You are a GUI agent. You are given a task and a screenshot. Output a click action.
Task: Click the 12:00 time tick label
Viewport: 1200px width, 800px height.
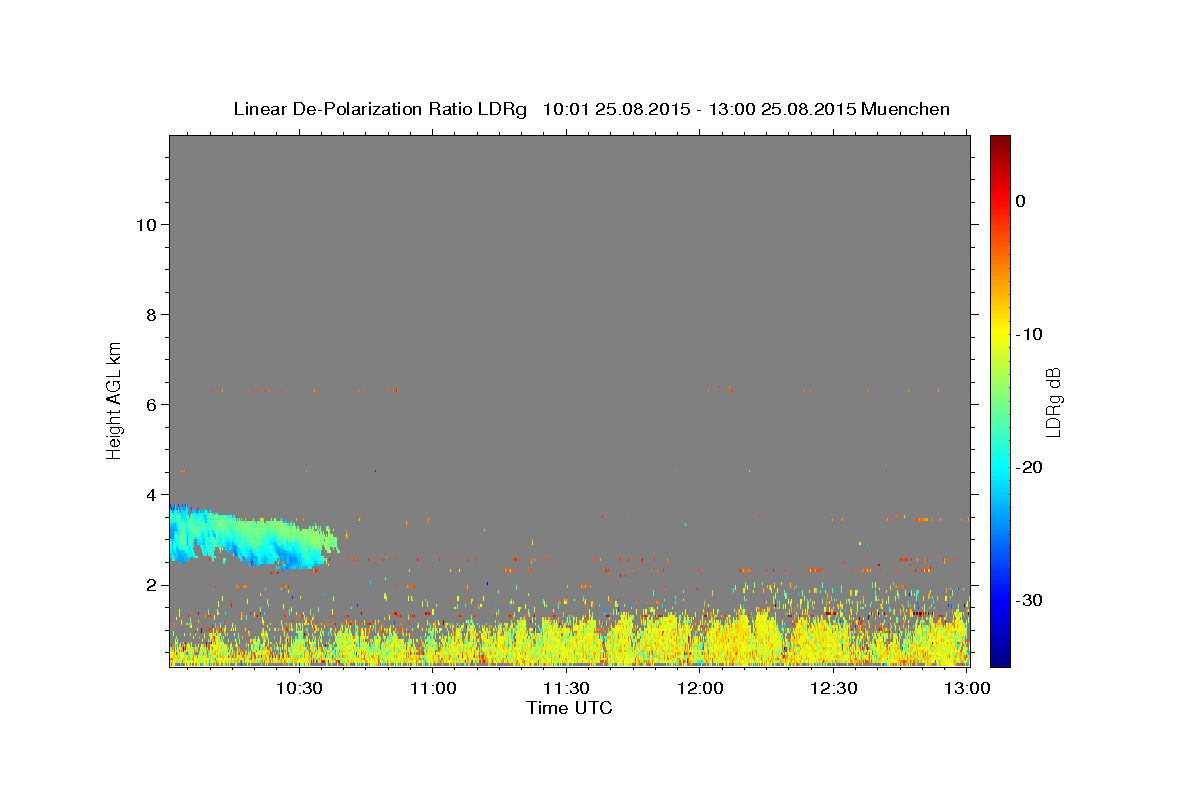click(700, 688)
